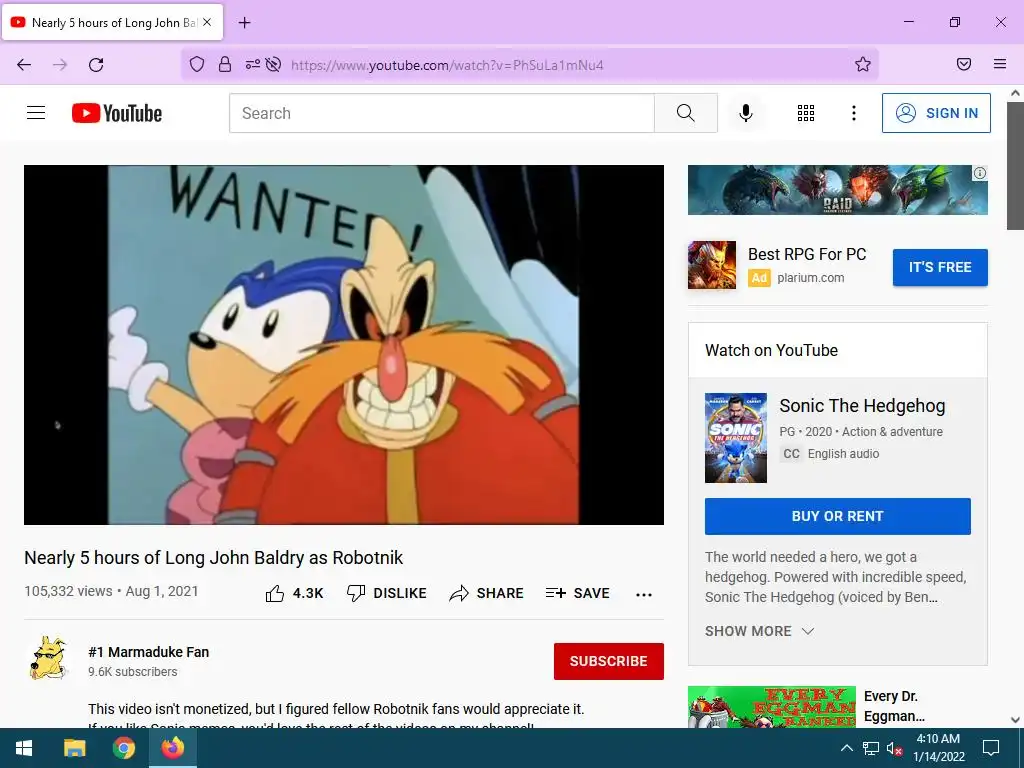The image size is (1024, 768).
Task: Go back with browser back arrow
Action: 24,65
